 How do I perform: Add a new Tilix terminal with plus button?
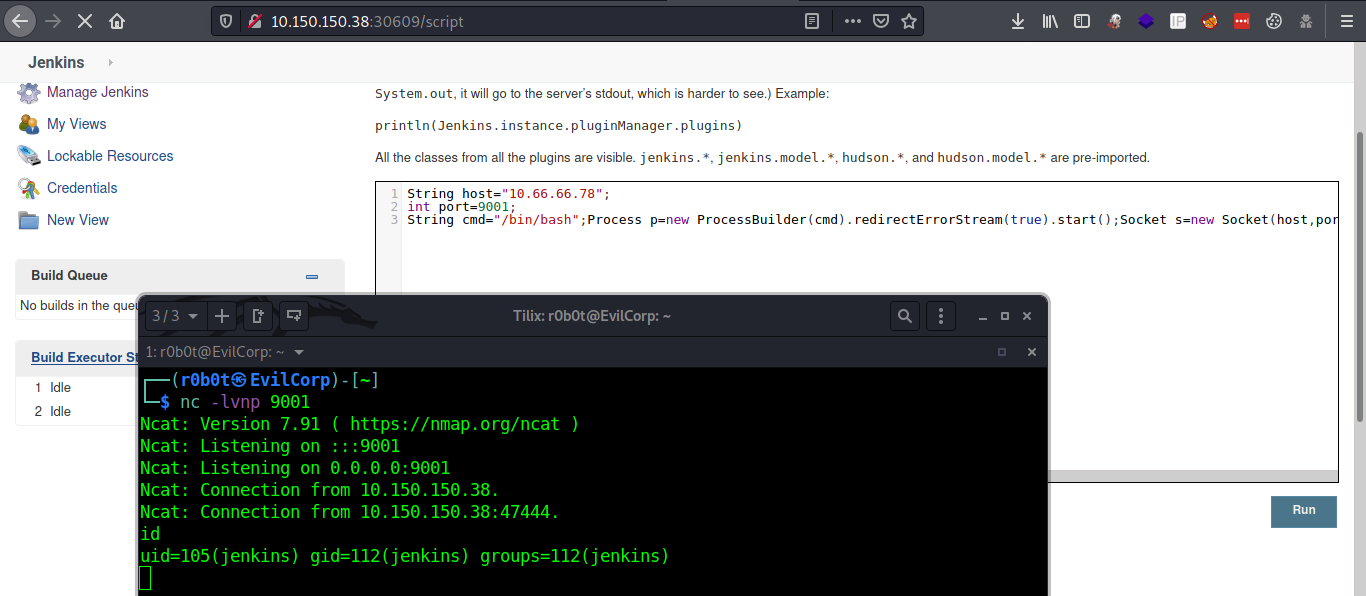pos(222,316)
